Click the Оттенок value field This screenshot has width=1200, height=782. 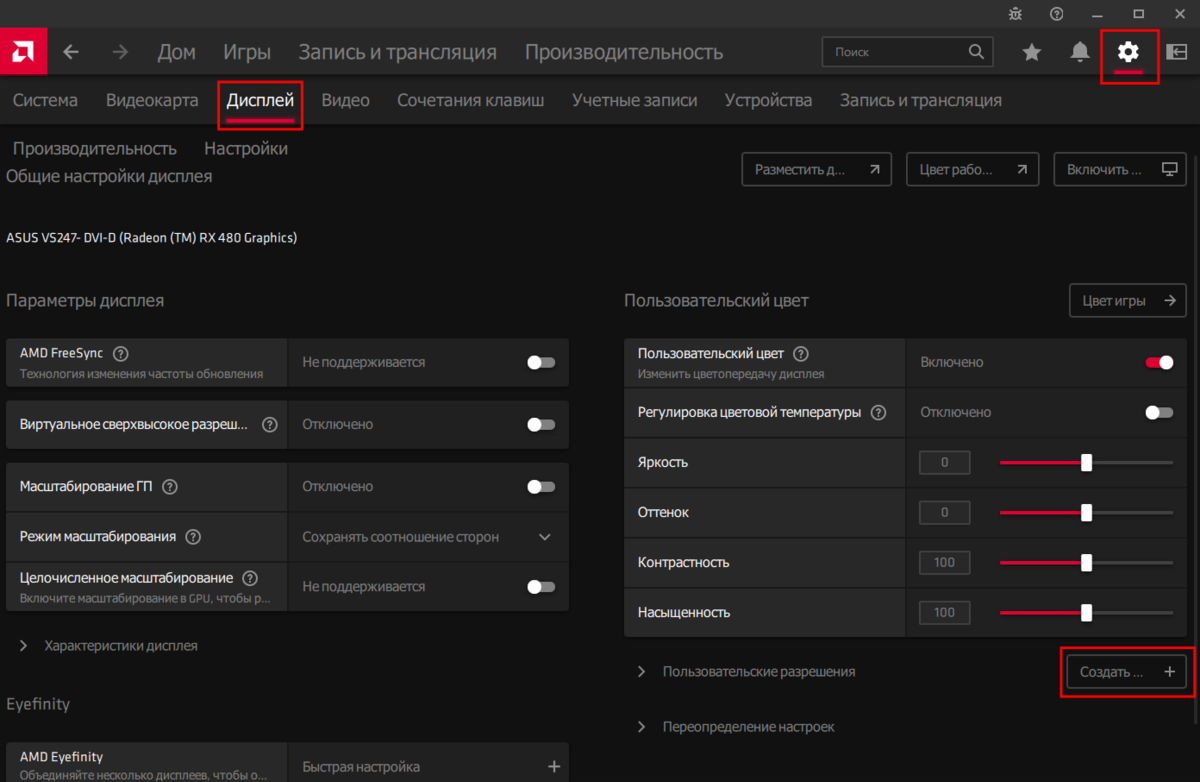944,512
